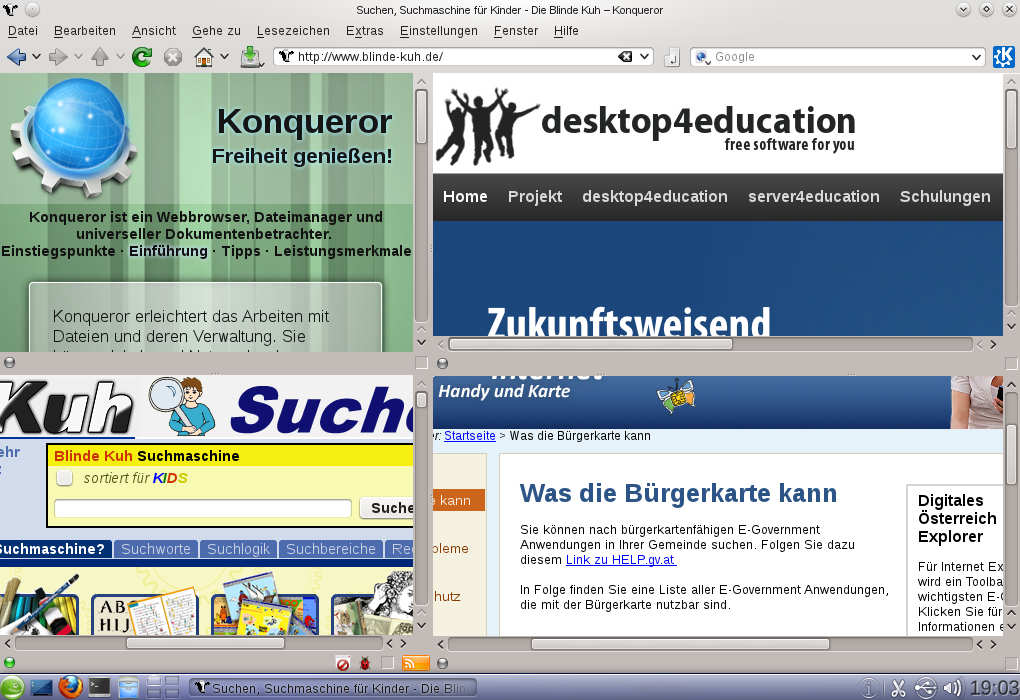Click the bookmark icon beside the address bar
Image resolution: width=1020 pixels, height=700 pixels.
[x=672, y=57]
